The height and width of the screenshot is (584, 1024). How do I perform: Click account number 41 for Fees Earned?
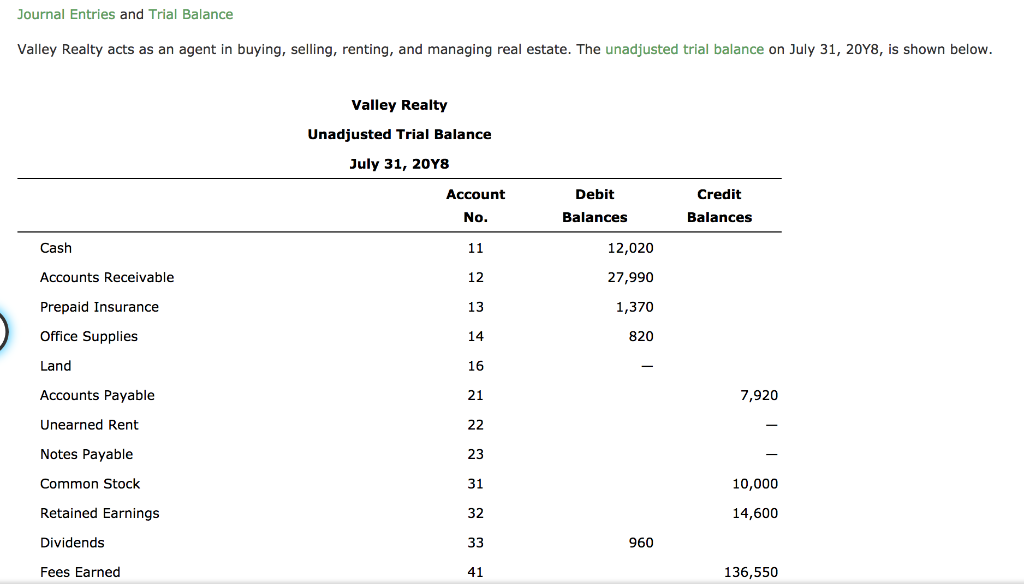[475, 571]
